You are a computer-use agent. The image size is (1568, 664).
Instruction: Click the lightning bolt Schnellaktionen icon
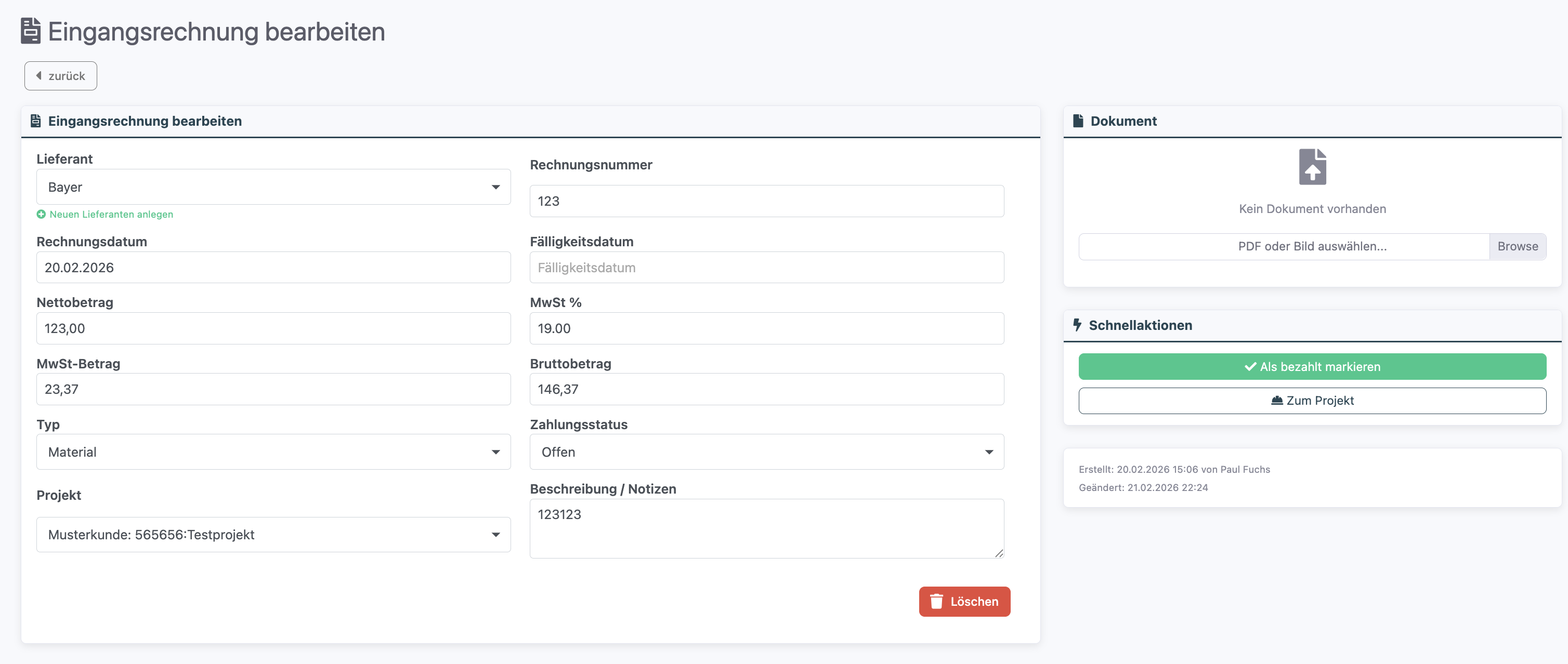(x=1077, y=325)
